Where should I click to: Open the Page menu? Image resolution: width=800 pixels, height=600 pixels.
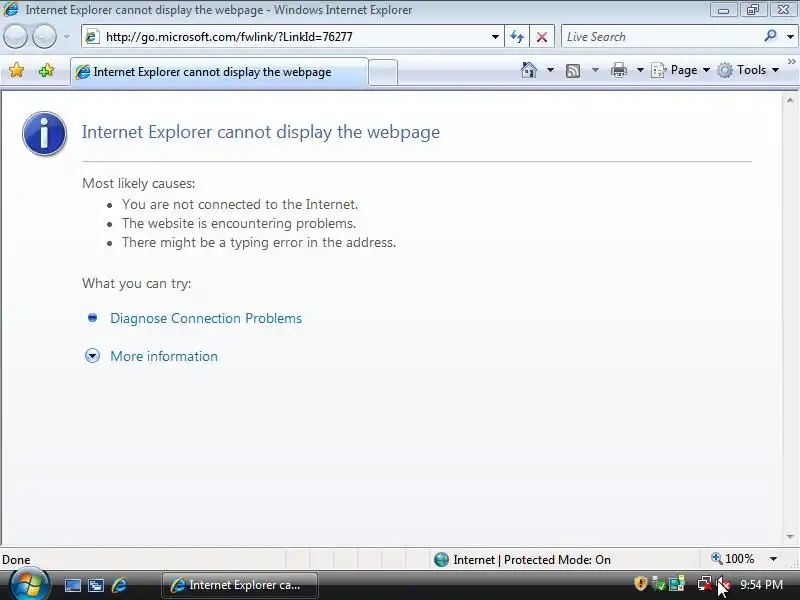(x=681, y=70)
